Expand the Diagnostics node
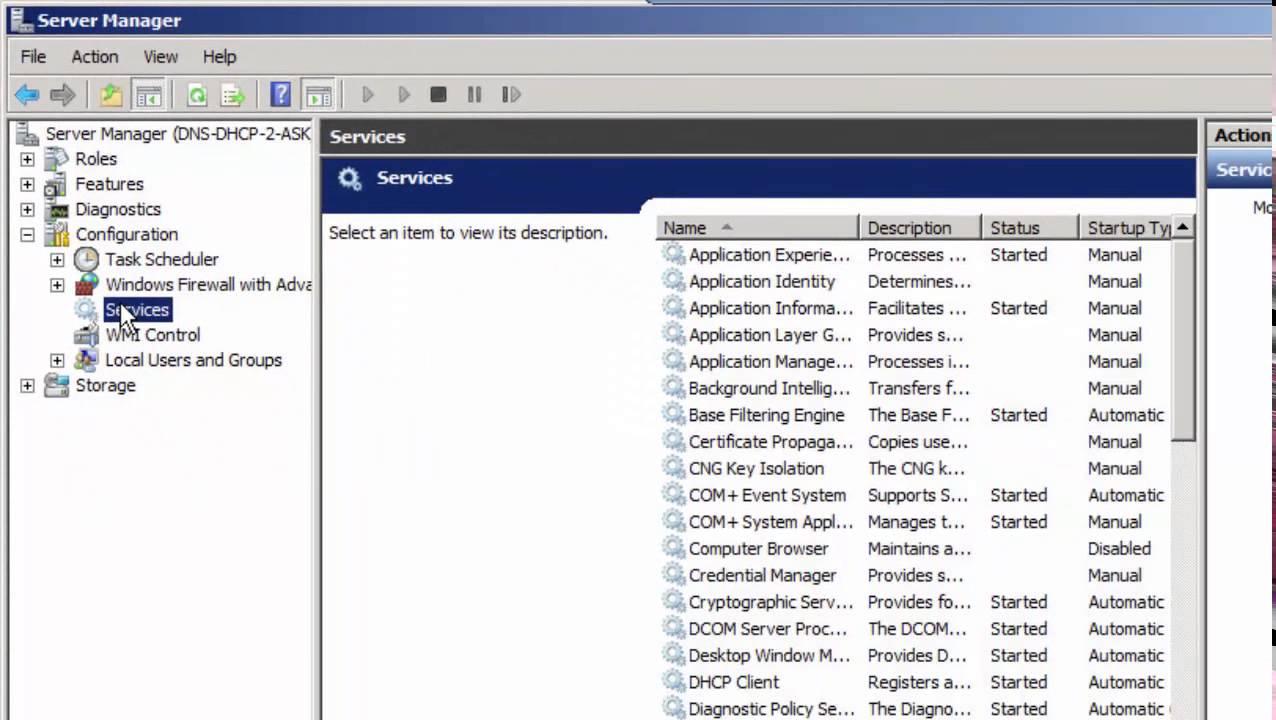Screen dimensions: 1276x720 (27, 209)
